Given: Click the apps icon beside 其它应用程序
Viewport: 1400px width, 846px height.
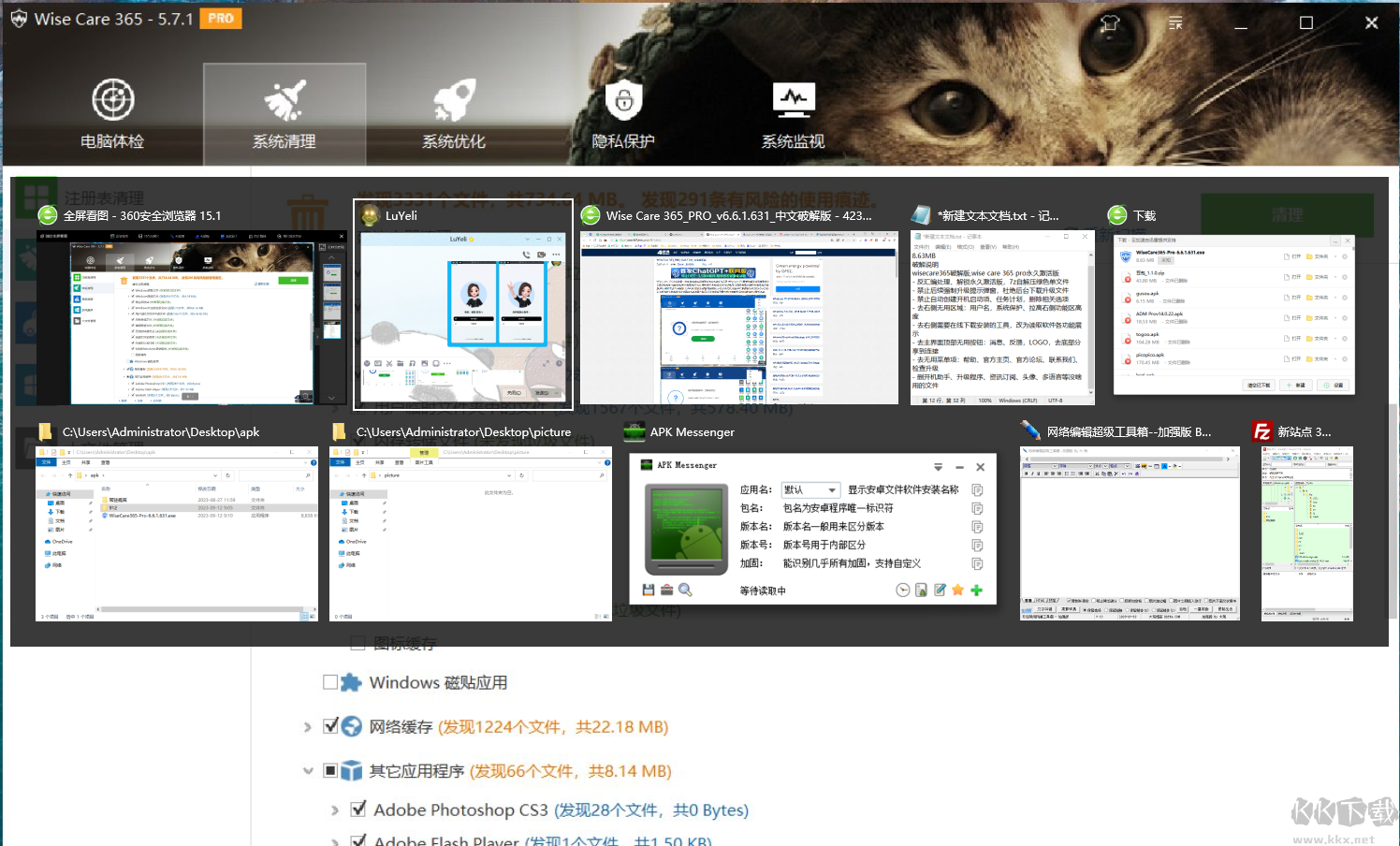Looking at the screenshot, I should tap(350, 770).
